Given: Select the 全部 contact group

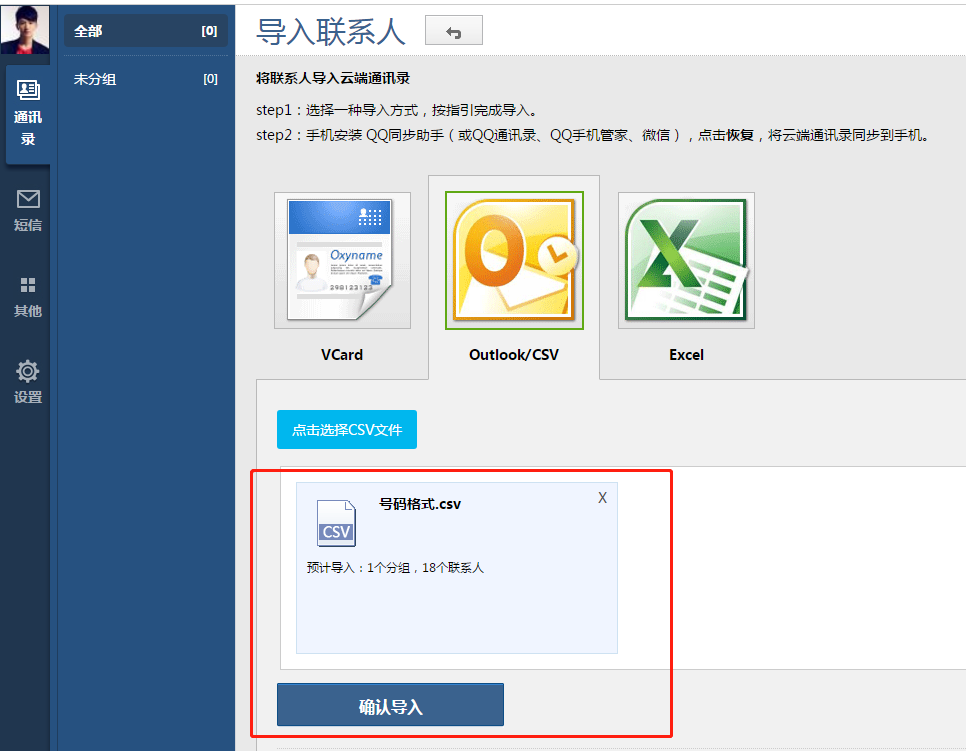Looking at the screenshot, I should (x=146, y=31).
